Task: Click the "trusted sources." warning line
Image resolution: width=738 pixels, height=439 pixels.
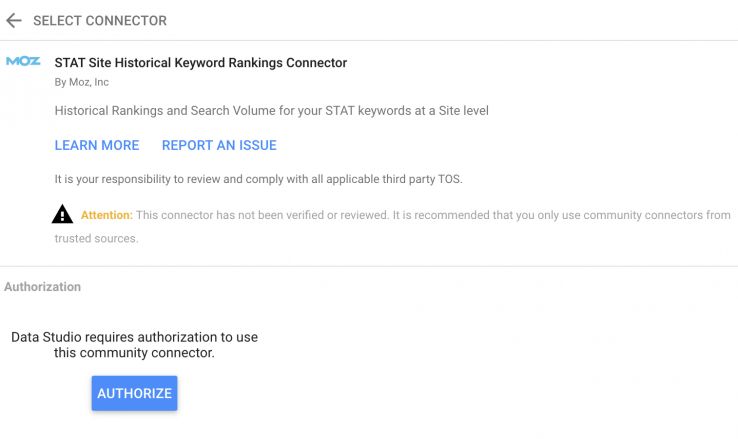Action: click(x=96, y=239)
